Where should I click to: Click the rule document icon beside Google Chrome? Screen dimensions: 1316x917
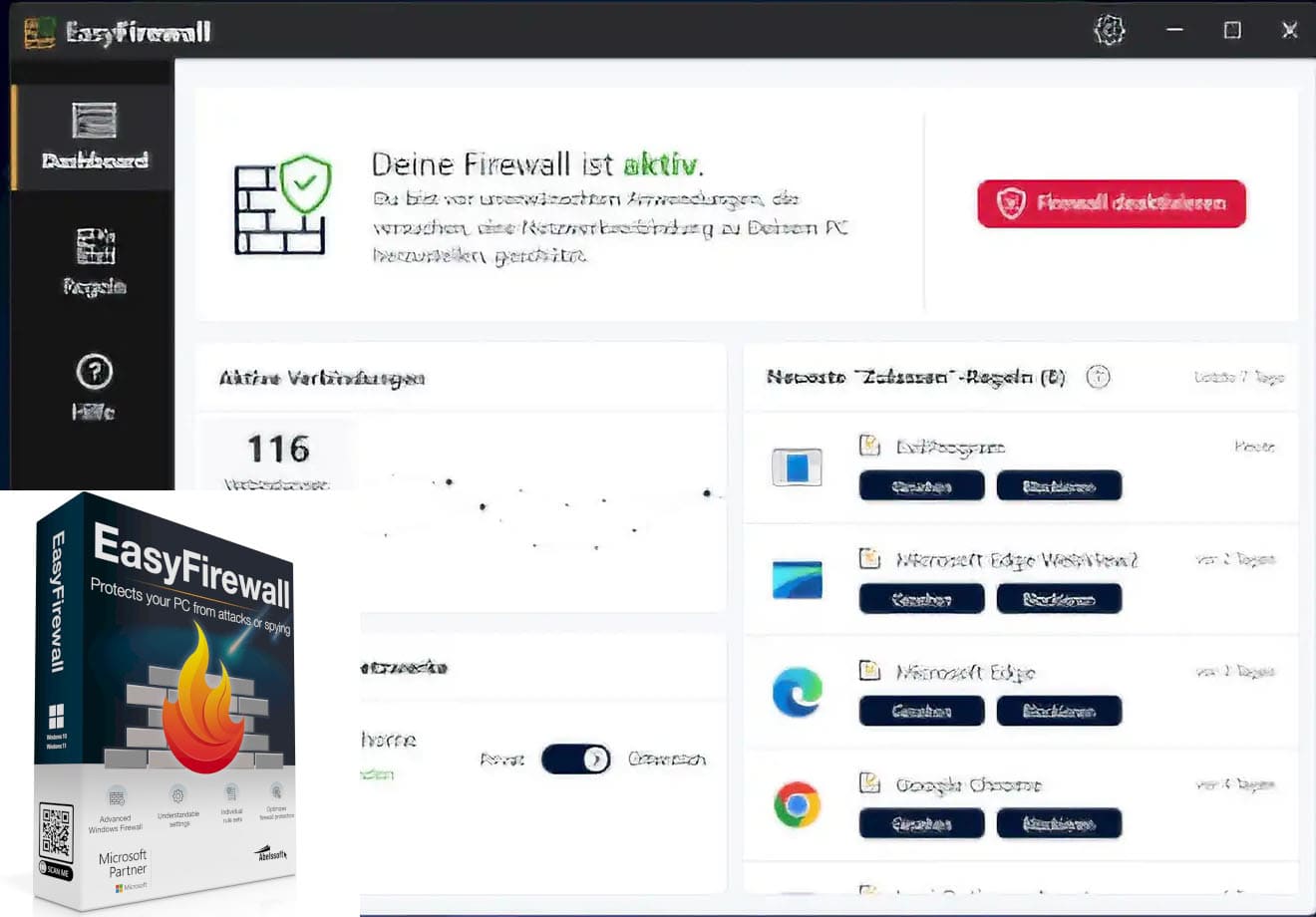click(869, 783)
